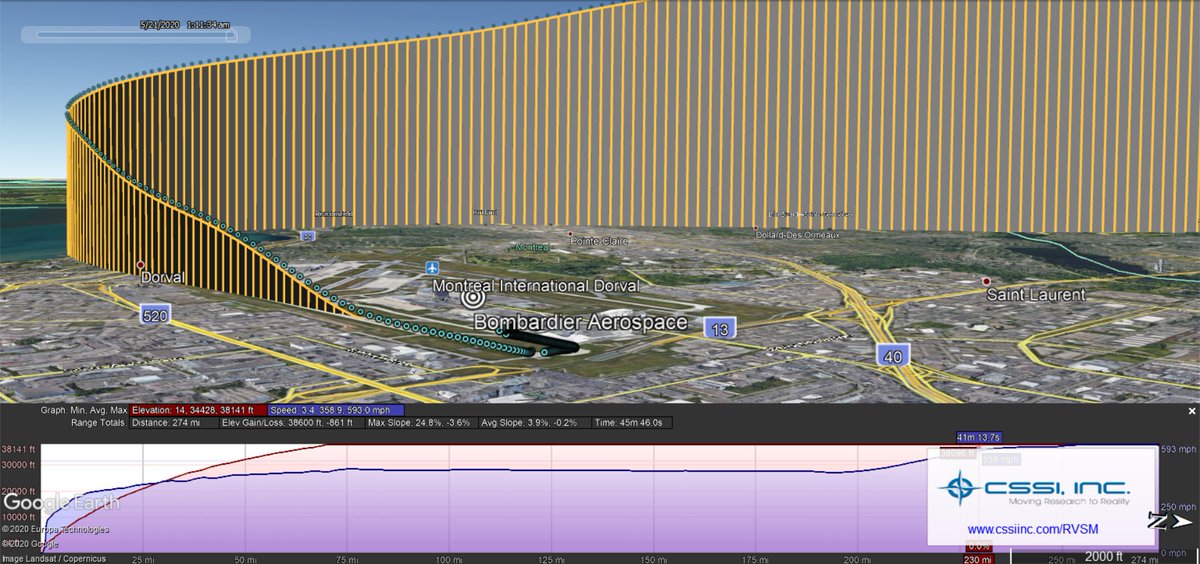Screen dimensions: 1200x564
Task: Close the elevation profile panel
Action: coord(1191,411)
